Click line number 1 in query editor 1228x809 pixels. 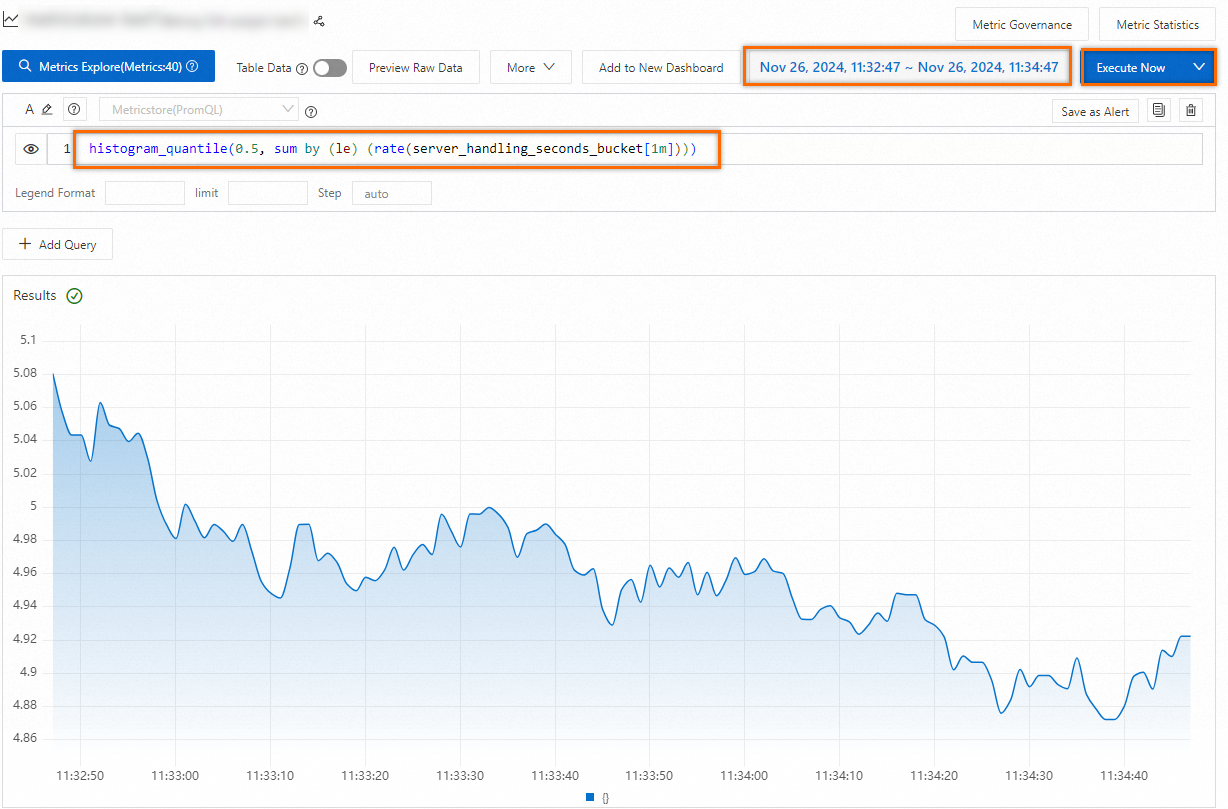coord(67,149)
